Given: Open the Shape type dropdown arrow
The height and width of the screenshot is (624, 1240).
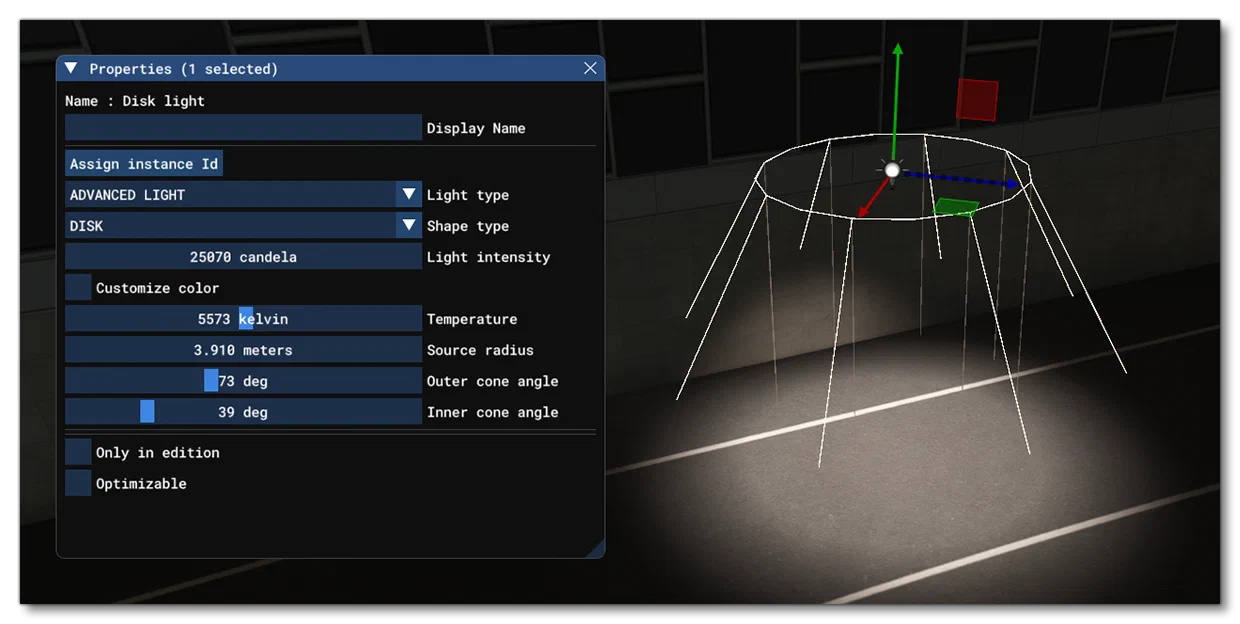Looking at the screenshot, I should pos(409,226).
